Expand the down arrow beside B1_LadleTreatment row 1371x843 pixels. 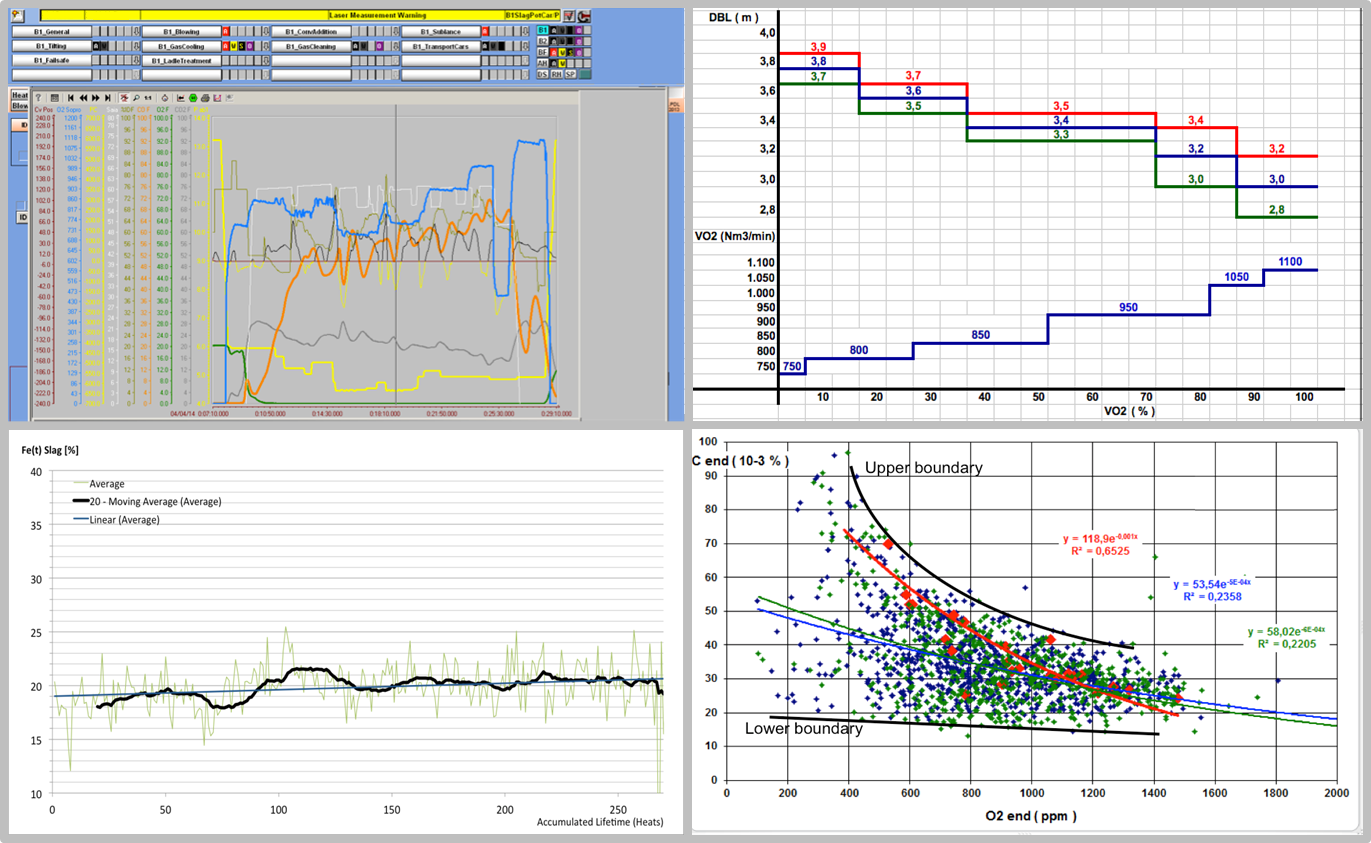click(266, 61)
